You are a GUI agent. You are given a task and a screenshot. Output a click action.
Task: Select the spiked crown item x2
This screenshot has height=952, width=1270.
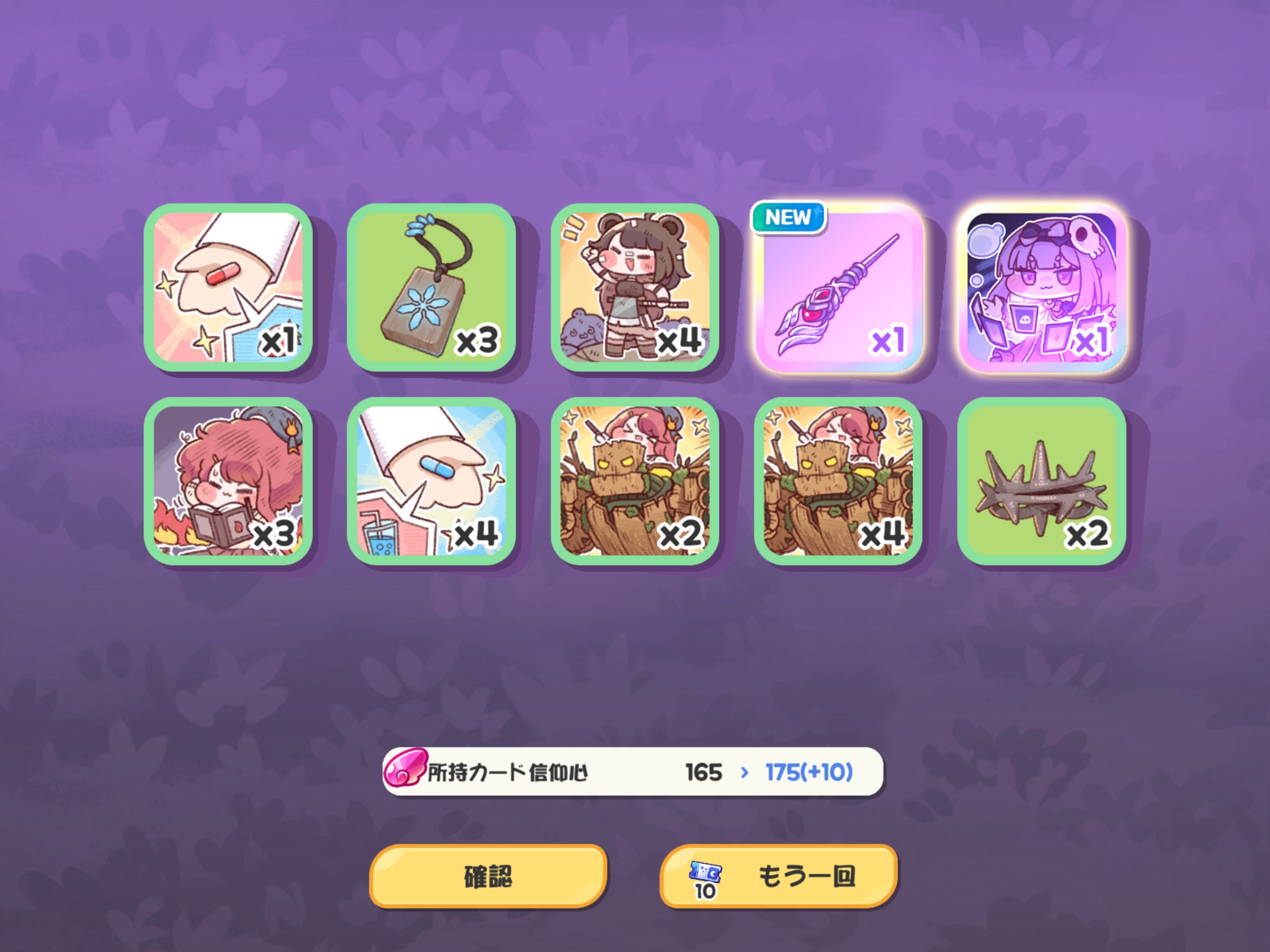coord(1041,481)
